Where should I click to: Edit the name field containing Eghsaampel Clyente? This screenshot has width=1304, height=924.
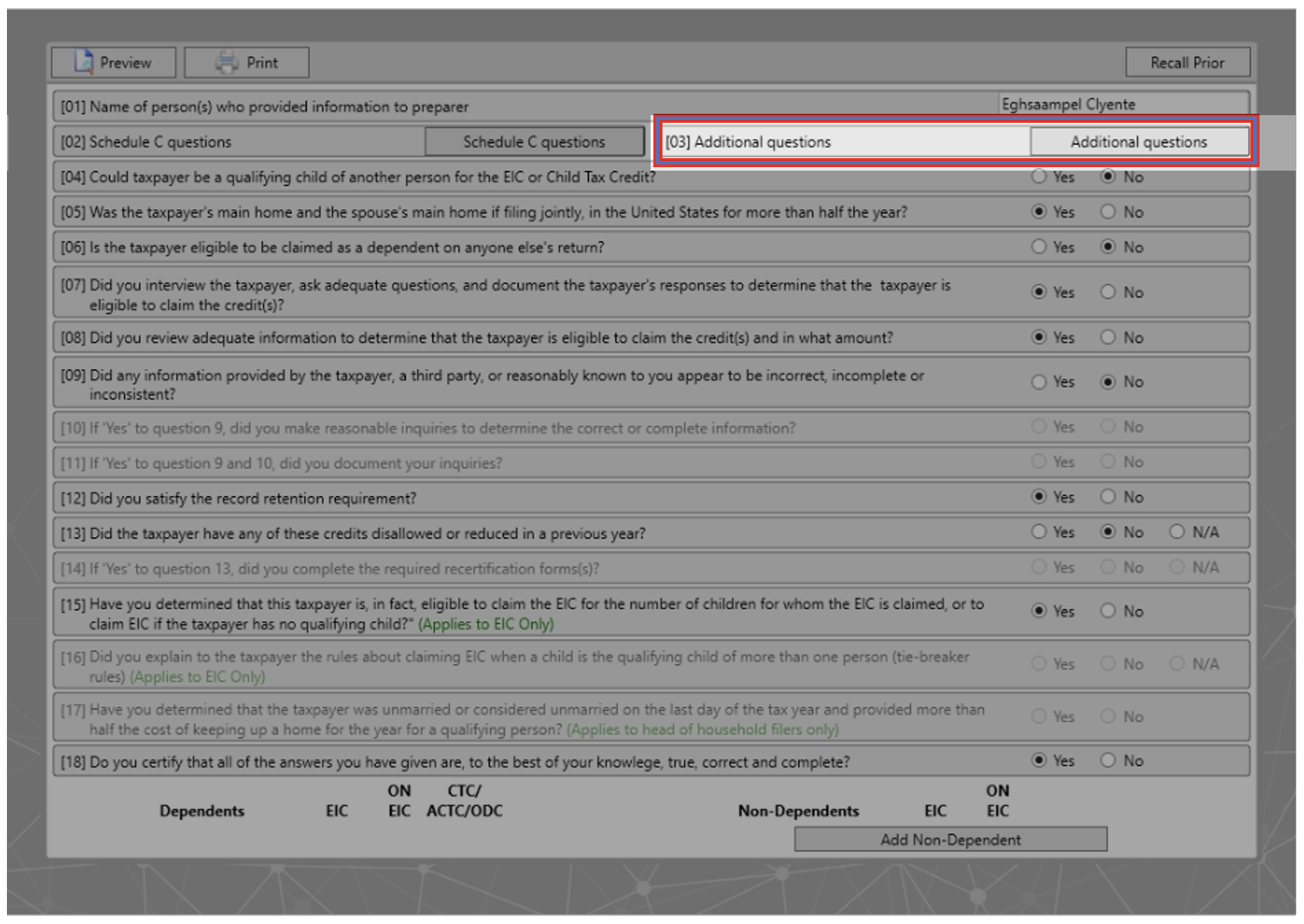pos(1123,104)
